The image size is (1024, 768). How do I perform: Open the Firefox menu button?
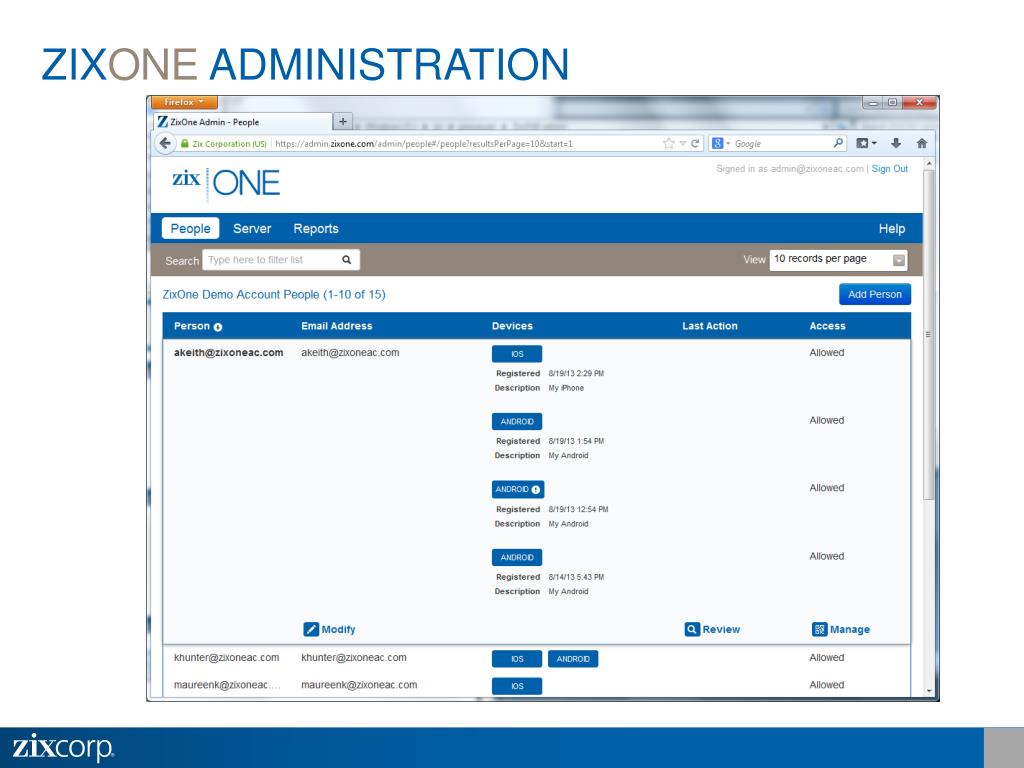184,103
